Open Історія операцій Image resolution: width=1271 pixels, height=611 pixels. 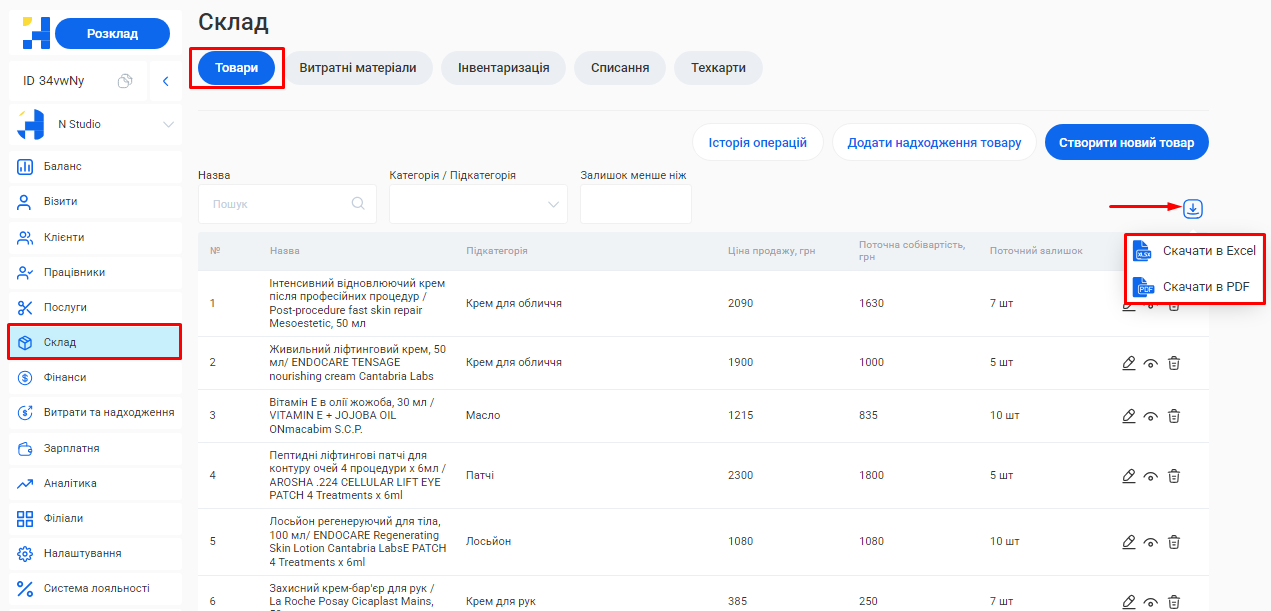tap(757, 143)
